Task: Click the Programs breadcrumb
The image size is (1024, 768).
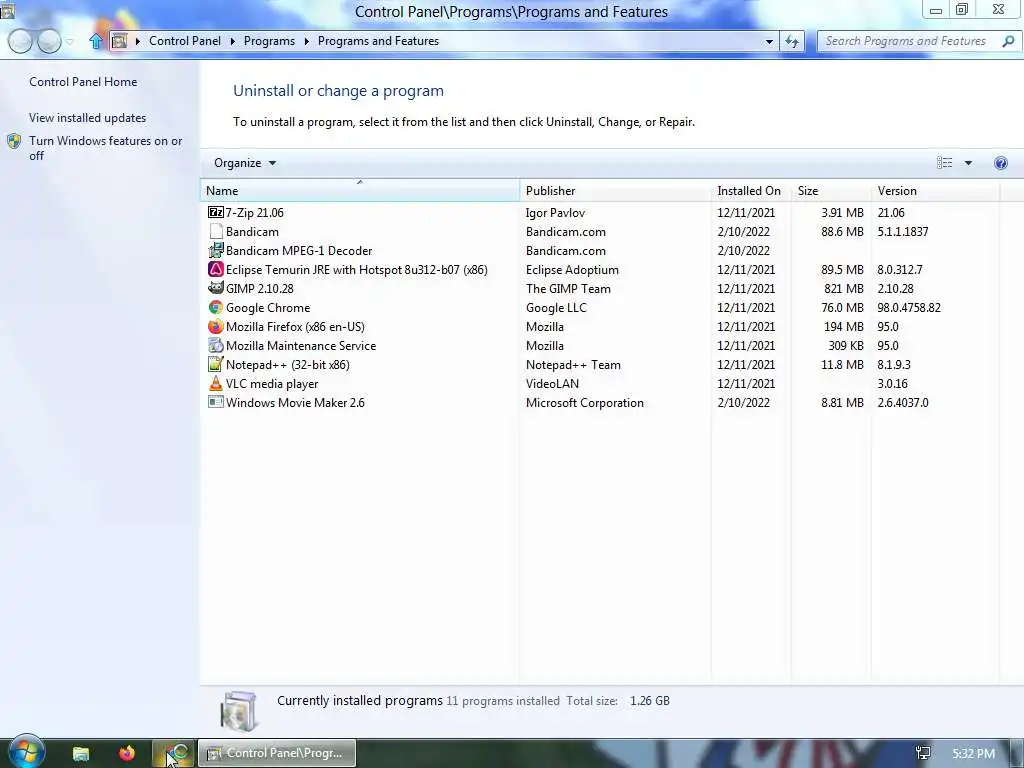Action: pyautogui.click(x=269, y=41)
